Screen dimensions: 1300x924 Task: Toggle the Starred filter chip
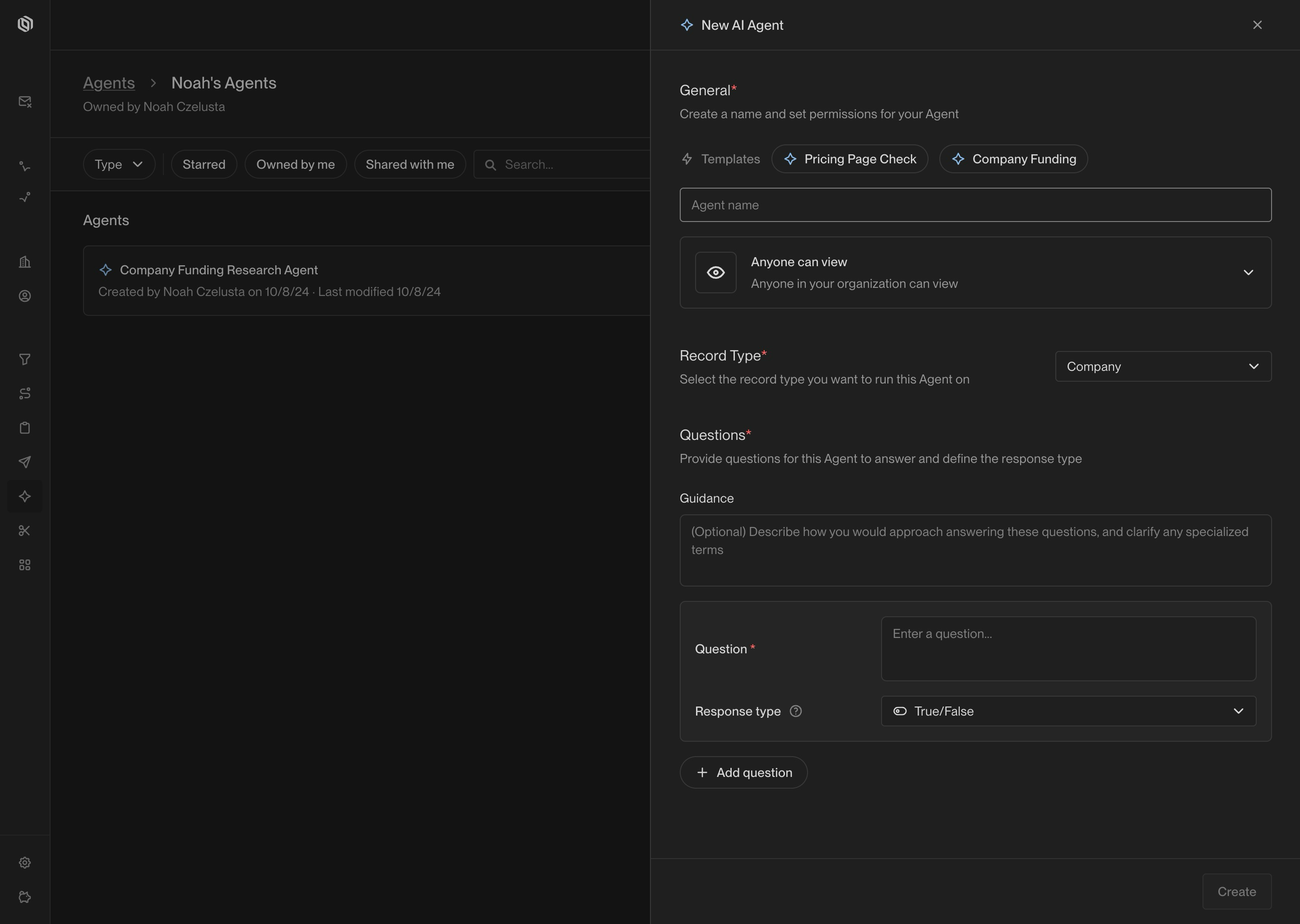(204, 164)
